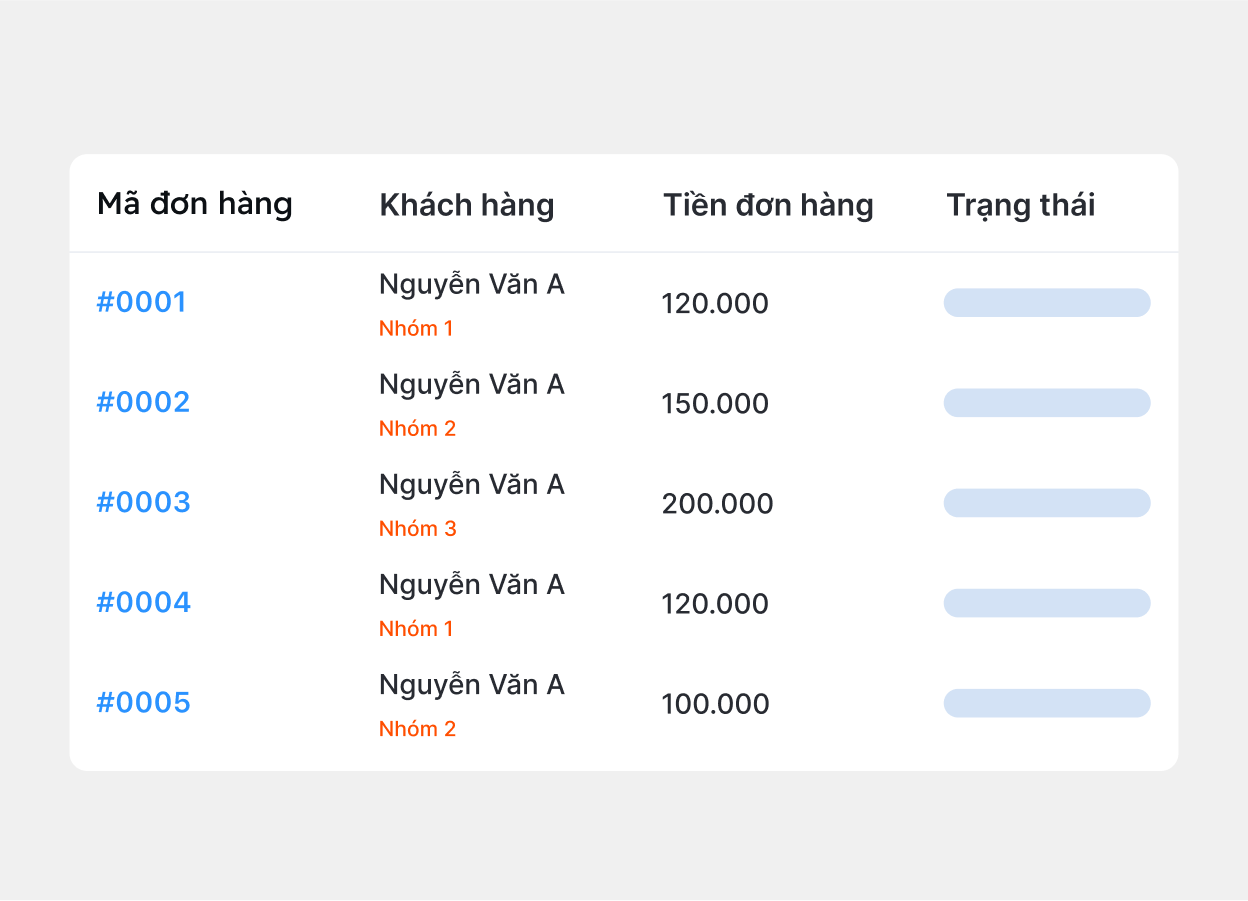Select 'Nhóm 2' label in order #0002 row
Viewport: 1248px width, 901px height.
pos(417,428)
